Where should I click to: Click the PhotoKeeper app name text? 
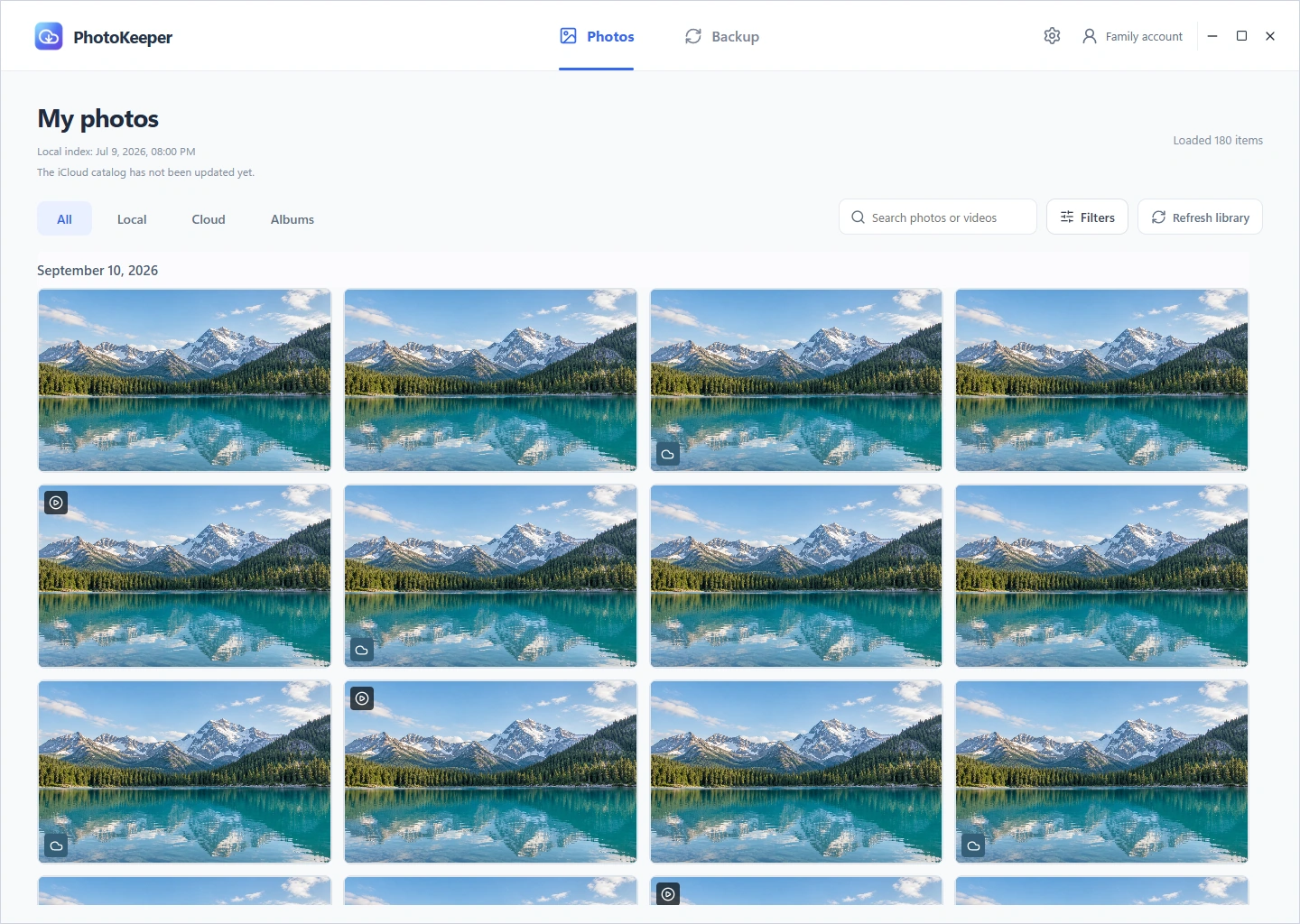pos(123,37)
